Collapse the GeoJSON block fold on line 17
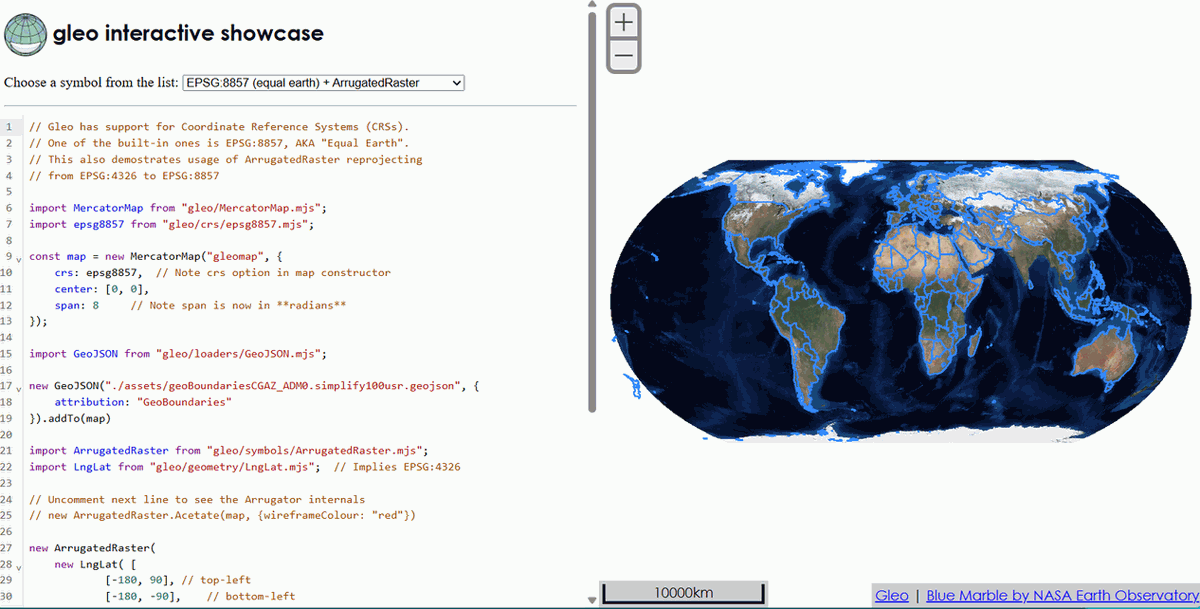The height and width of the screenshot is (609, 1200). click(x=17, y=390)
